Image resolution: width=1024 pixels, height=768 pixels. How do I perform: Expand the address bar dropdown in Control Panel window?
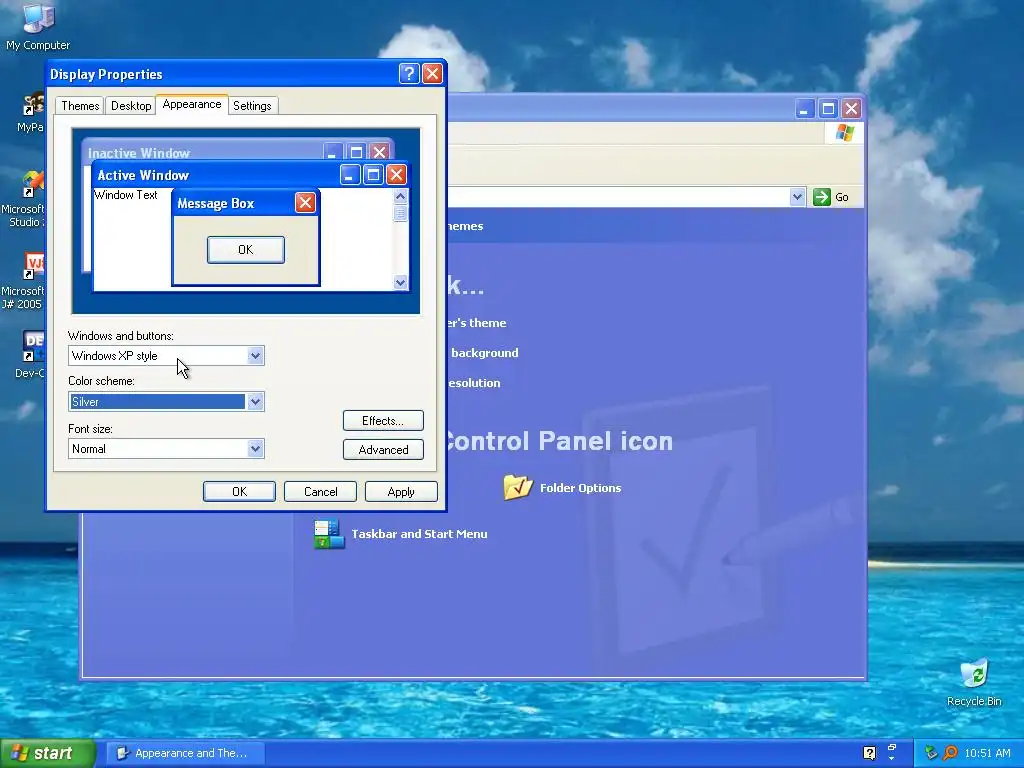[797, 197]
